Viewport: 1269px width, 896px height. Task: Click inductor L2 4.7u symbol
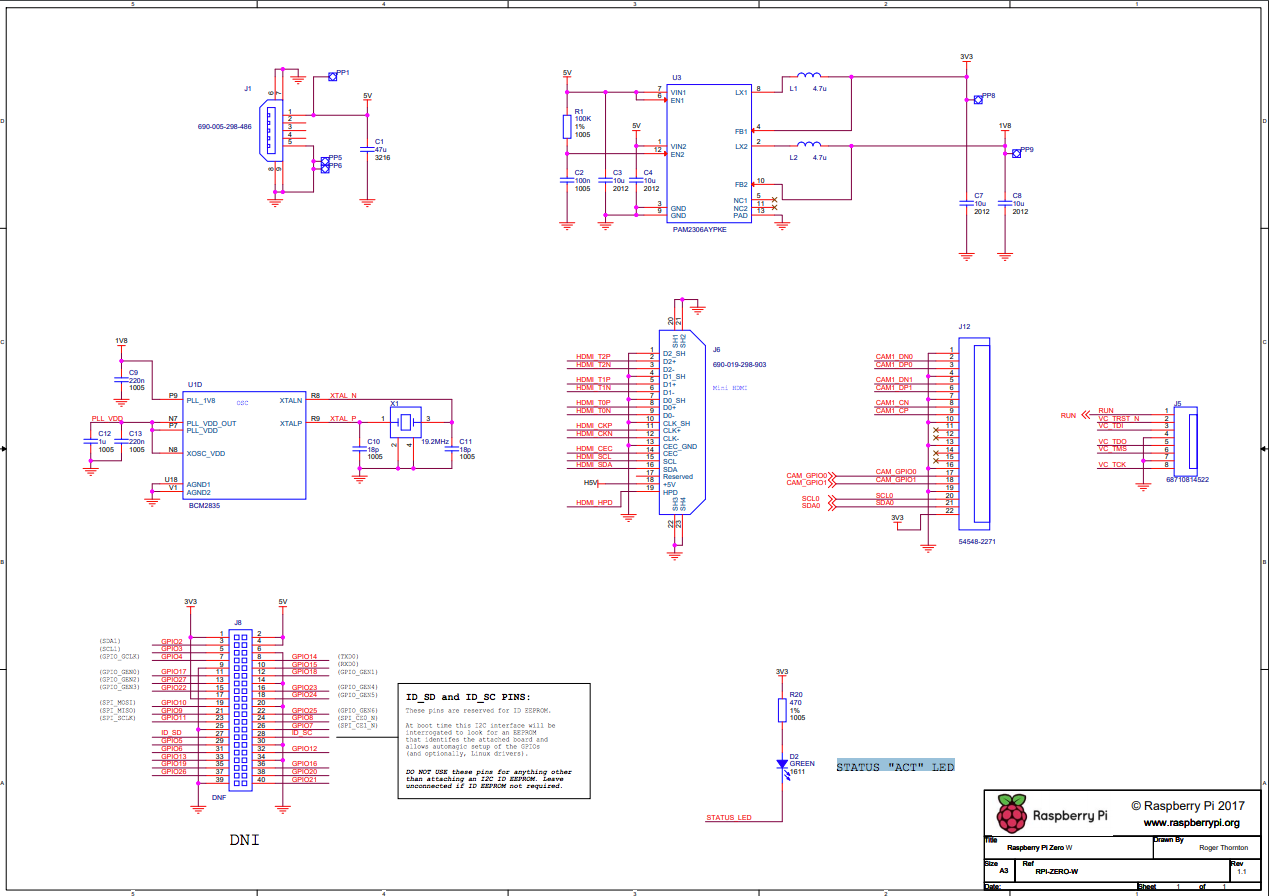pyautogui.click(x=808, y=144)
